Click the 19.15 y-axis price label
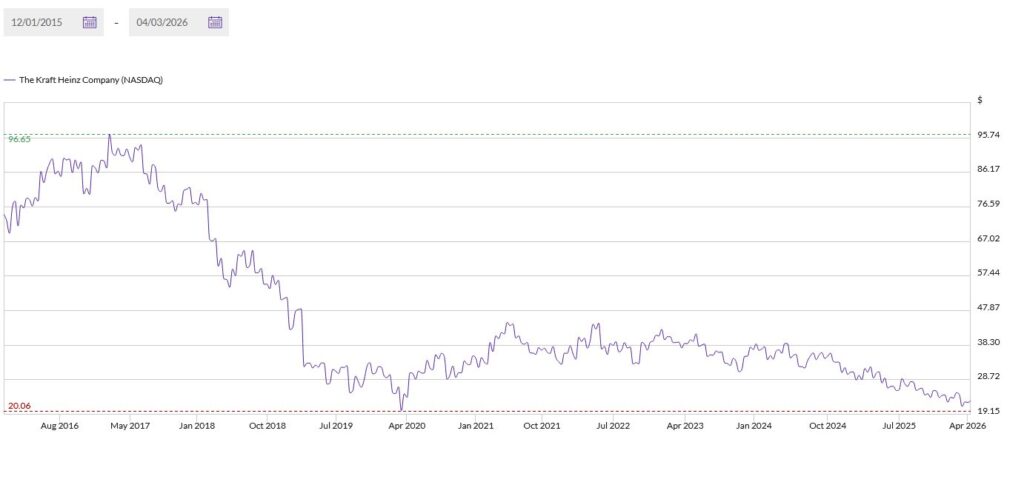This screenshot has width=1024, height=482. (x=988, y=411)
